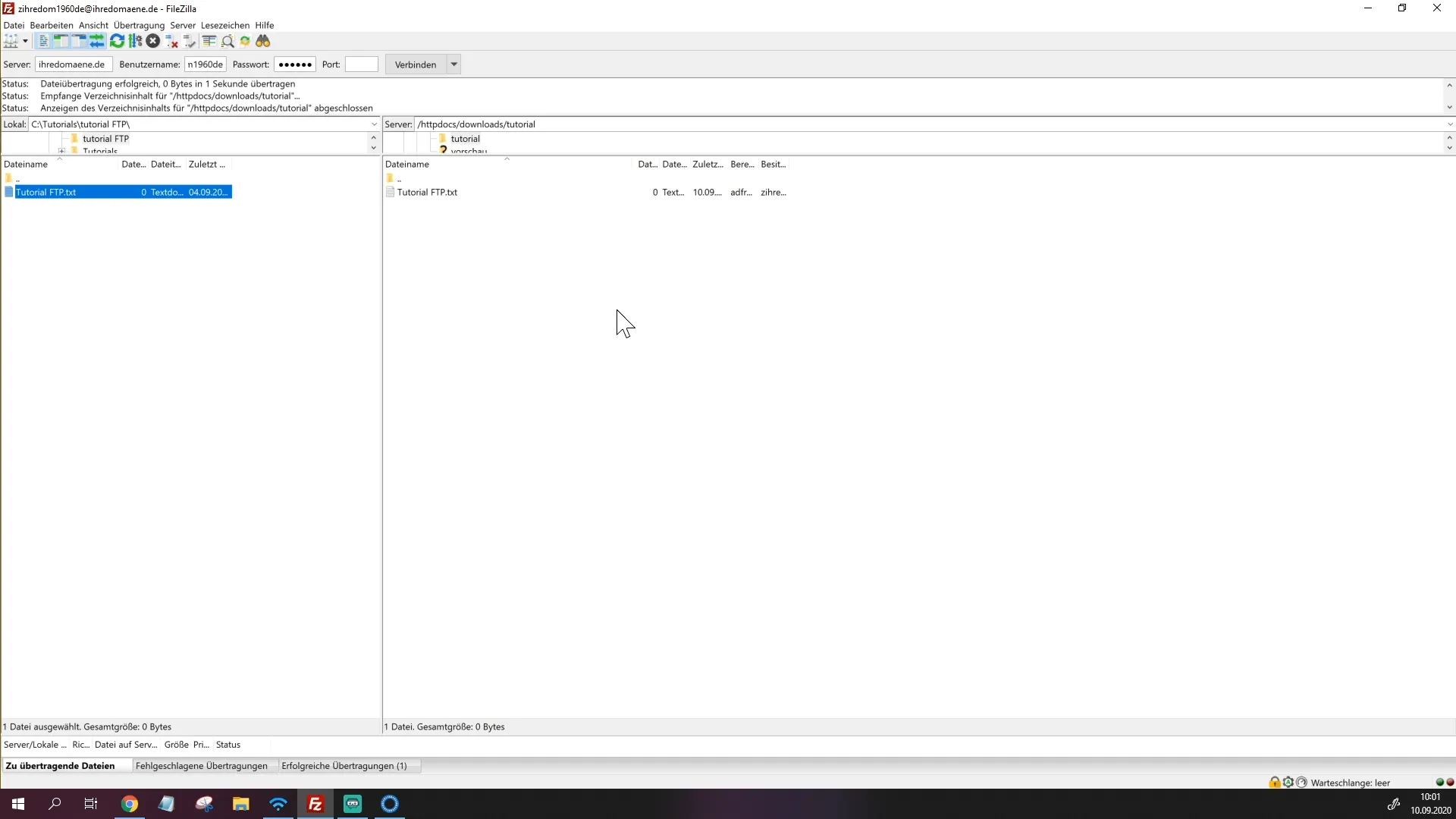The image size is (1456, 819).
Task: Select tutorial folder in remote tree
Action: (465, 139)
